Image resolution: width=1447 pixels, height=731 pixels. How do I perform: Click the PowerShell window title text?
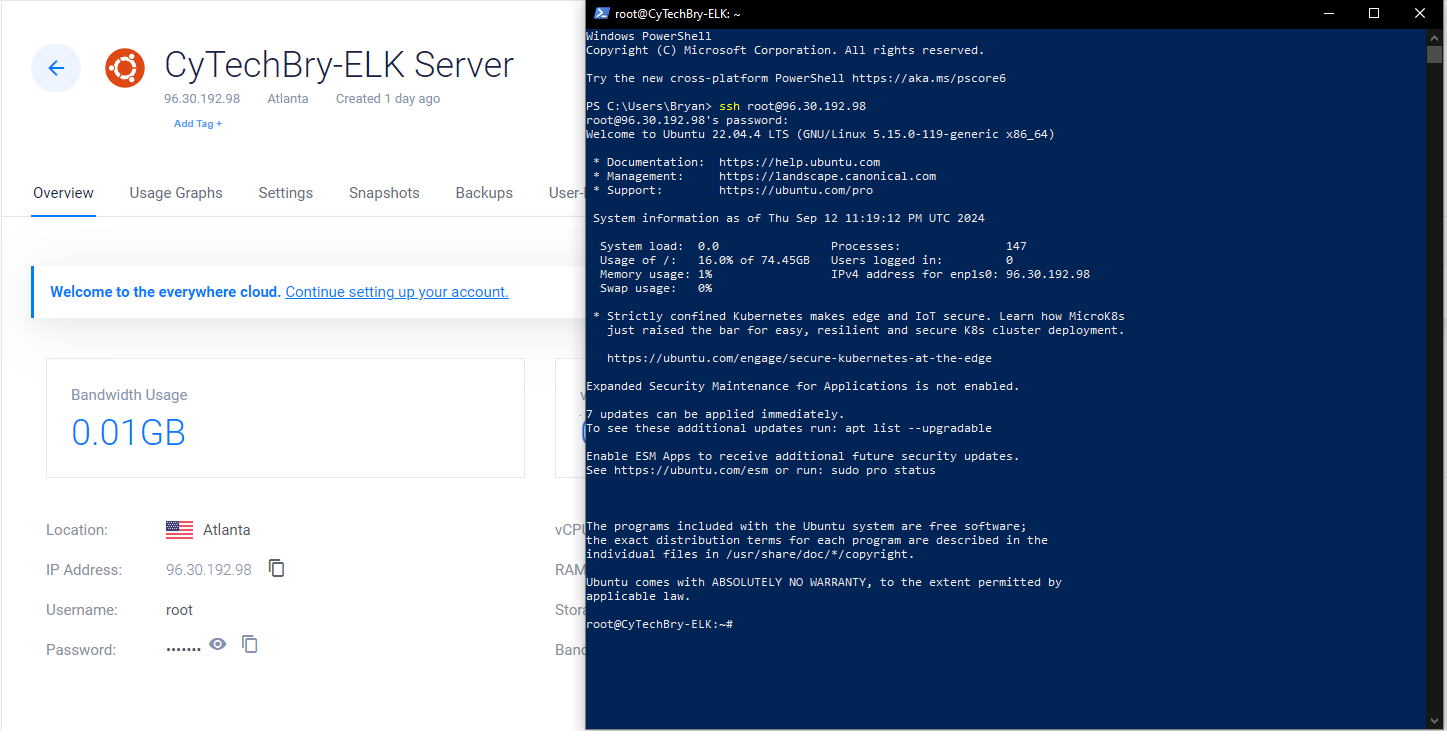tap(678, 13)
